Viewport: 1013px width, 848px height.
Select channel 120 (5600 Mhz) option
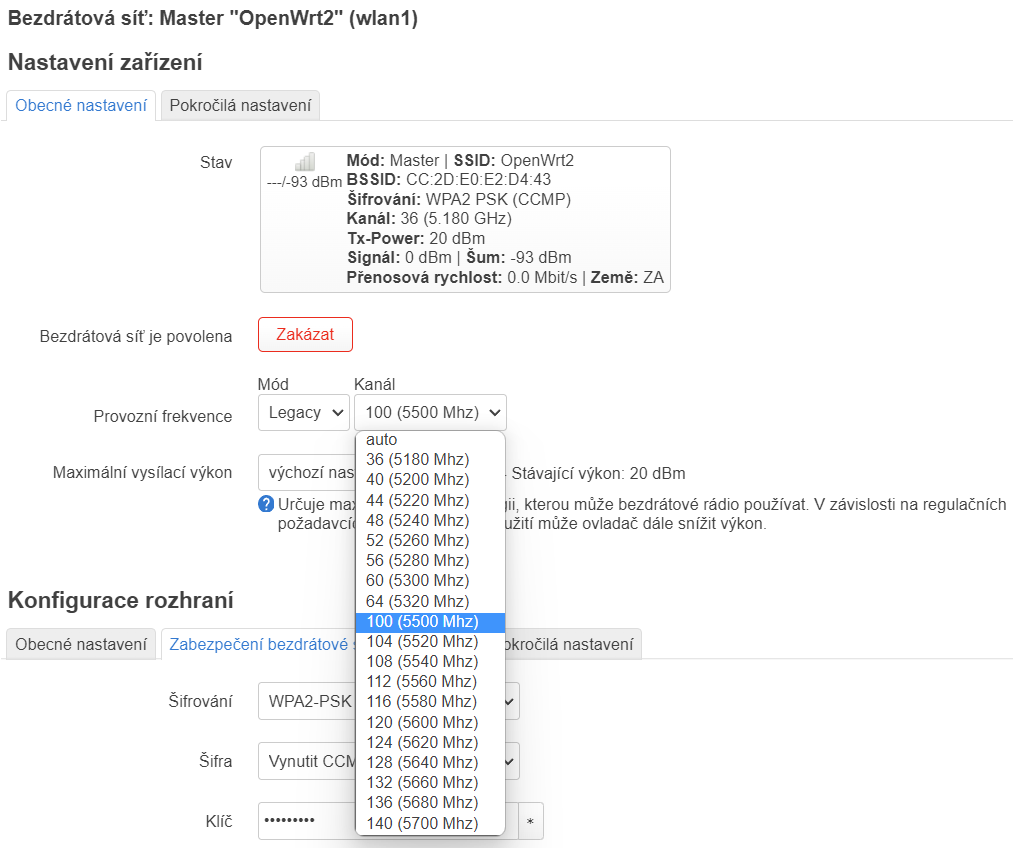(x=421, y=722)
